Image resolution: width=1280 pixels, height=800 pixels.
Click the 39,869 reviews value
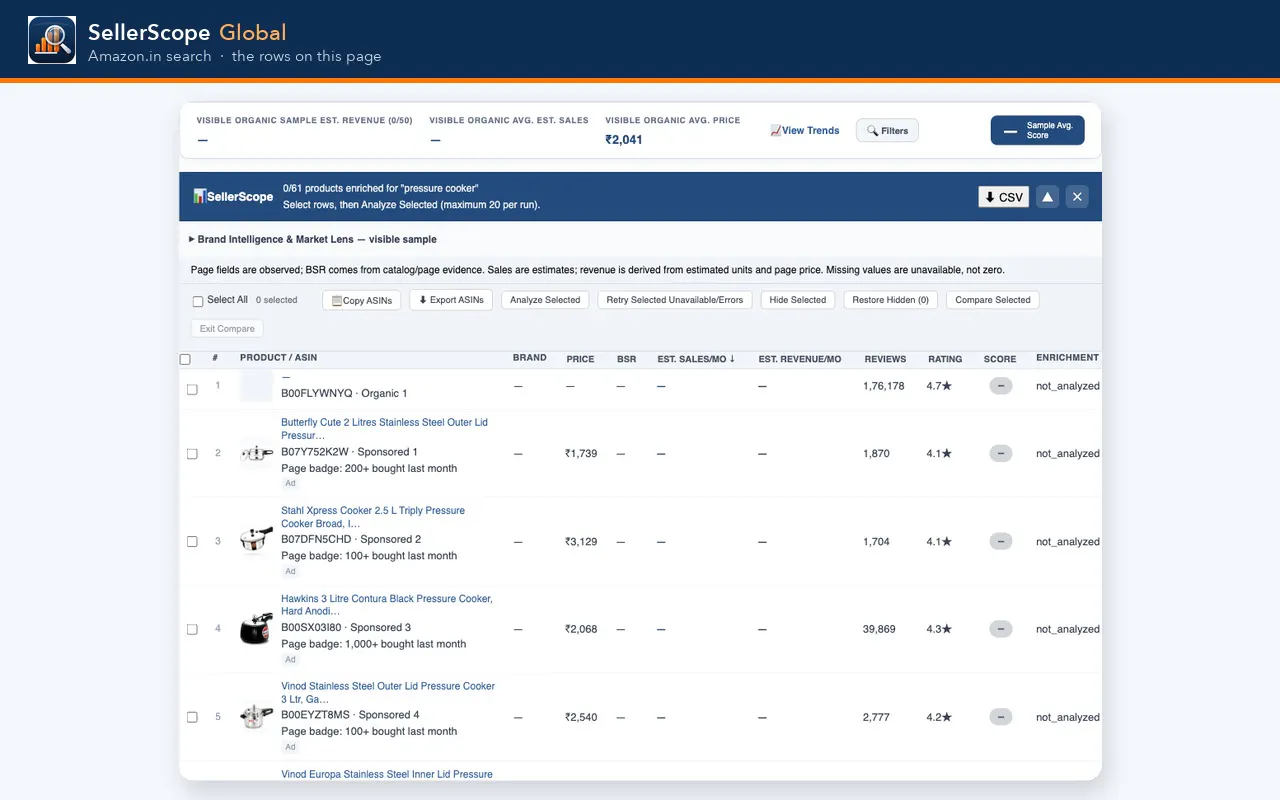pos(880,630)
